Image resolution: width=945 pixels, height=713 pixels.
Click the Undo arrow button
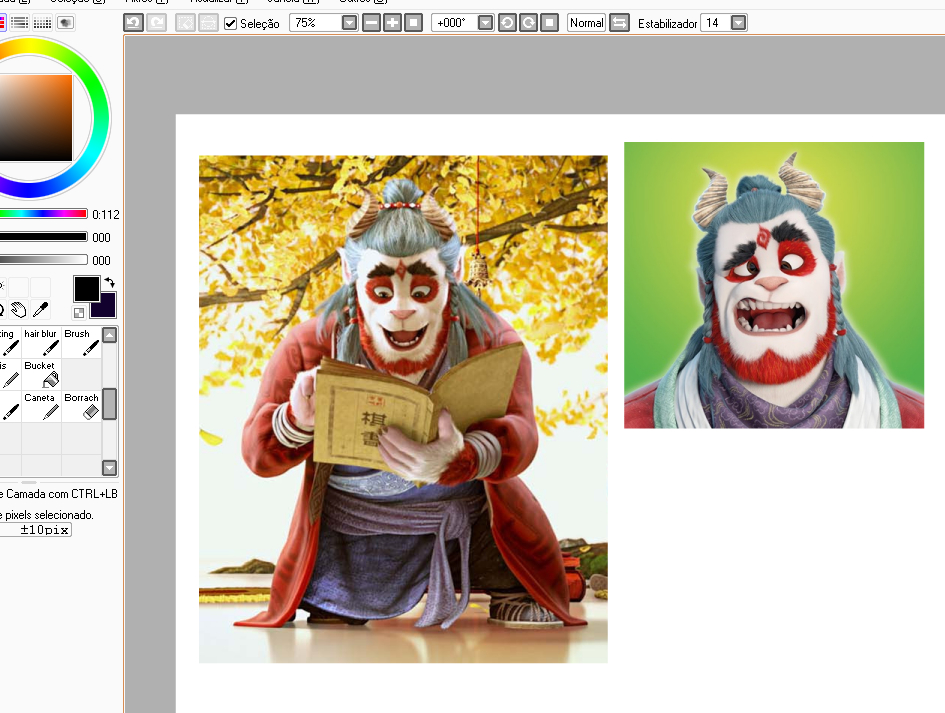coord(134,22)
